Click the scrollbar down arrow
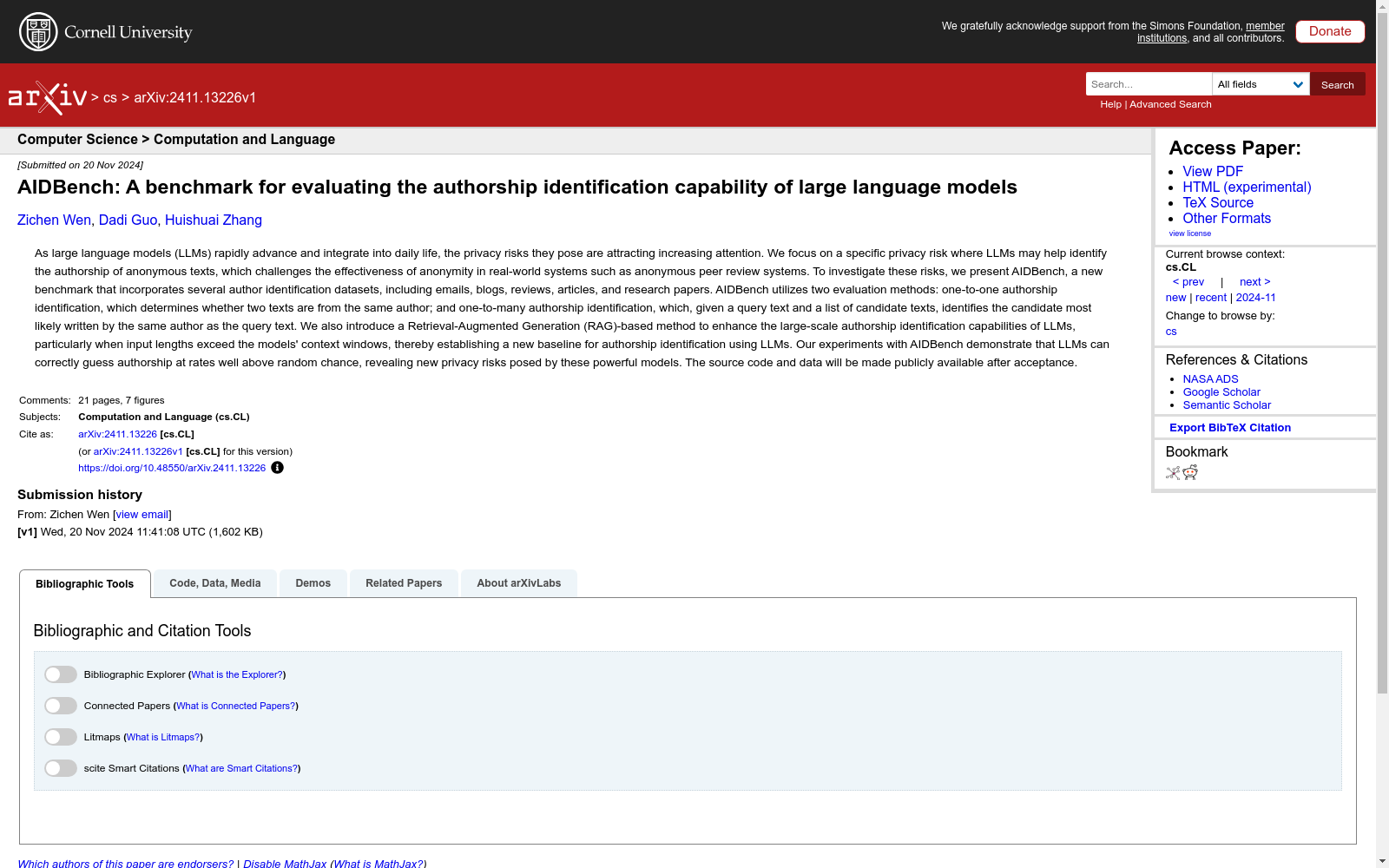Viewport: 1389px width, 868px height. tap(1382, 861)
